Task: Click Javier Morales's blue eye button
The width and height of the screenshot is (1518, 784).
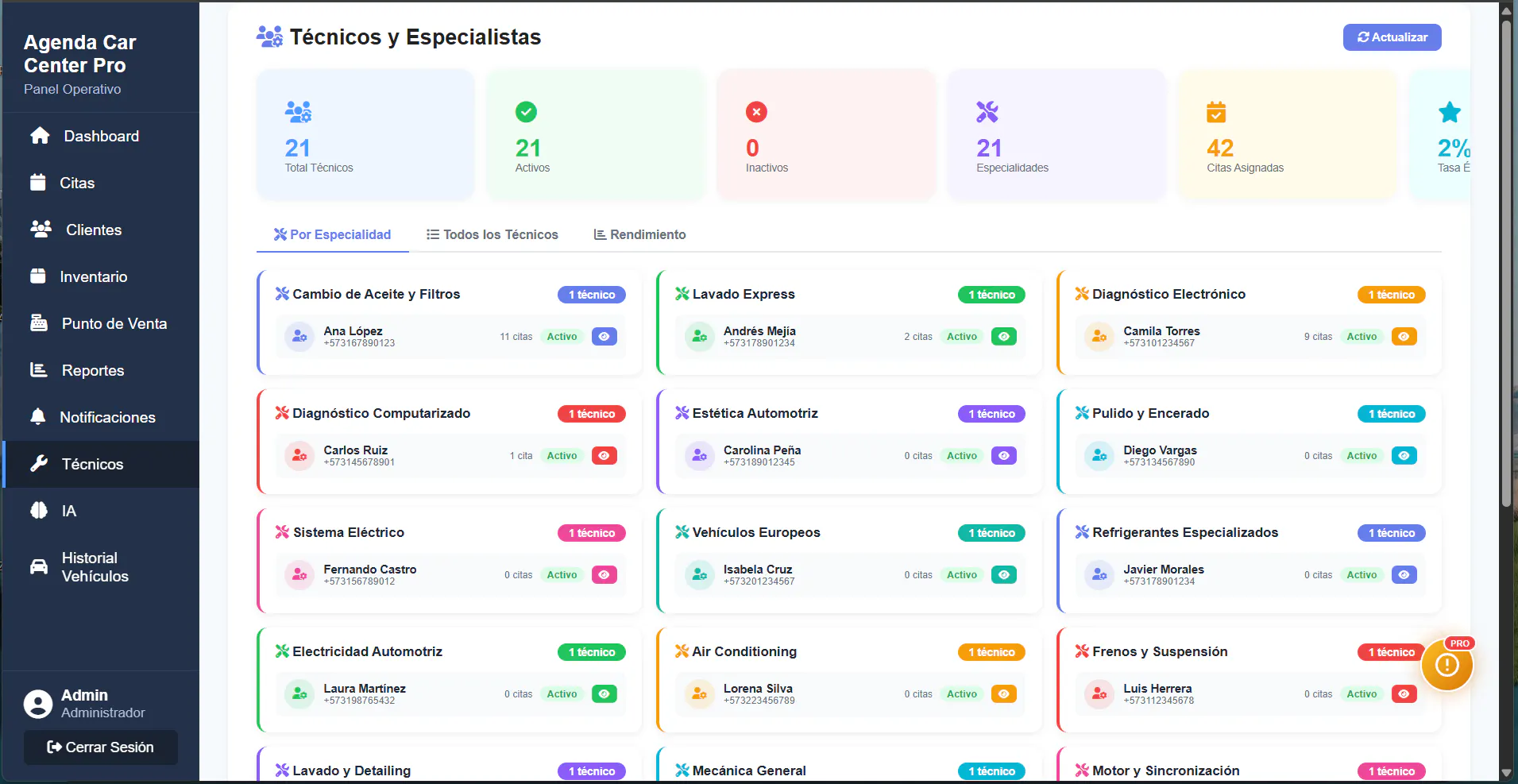Action: click(1404, 575)
